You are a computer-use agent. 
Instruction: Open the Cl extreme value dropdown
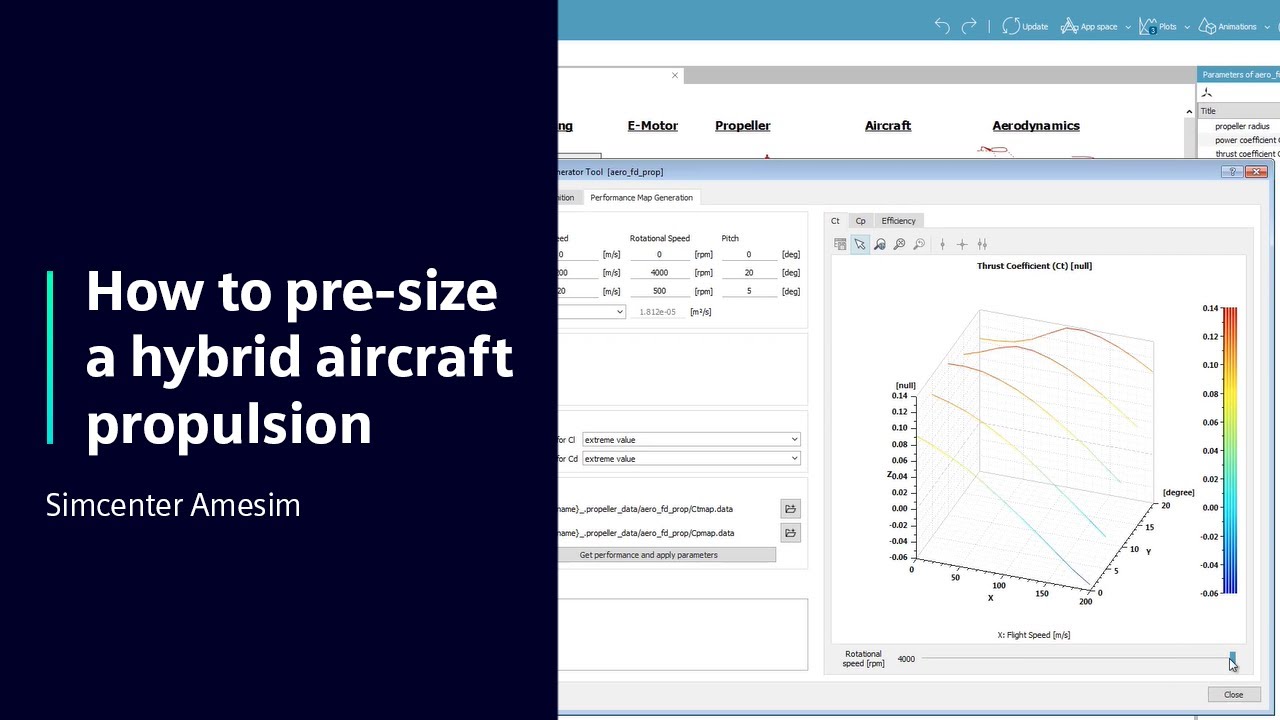click(x=691, y=440)
